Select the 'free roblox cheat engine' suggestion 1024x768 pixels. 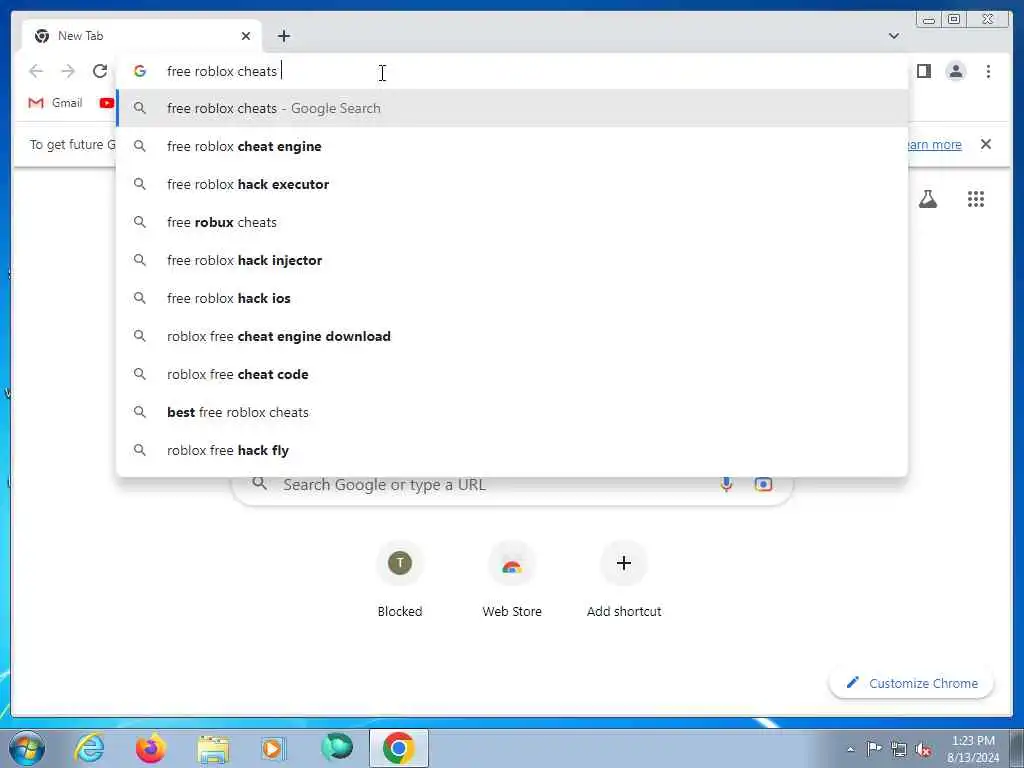(512, 146)
